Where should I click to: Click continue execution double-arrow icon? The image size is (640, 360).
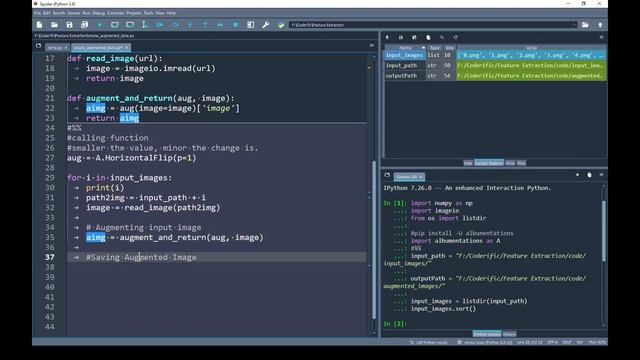pos(220,25)
